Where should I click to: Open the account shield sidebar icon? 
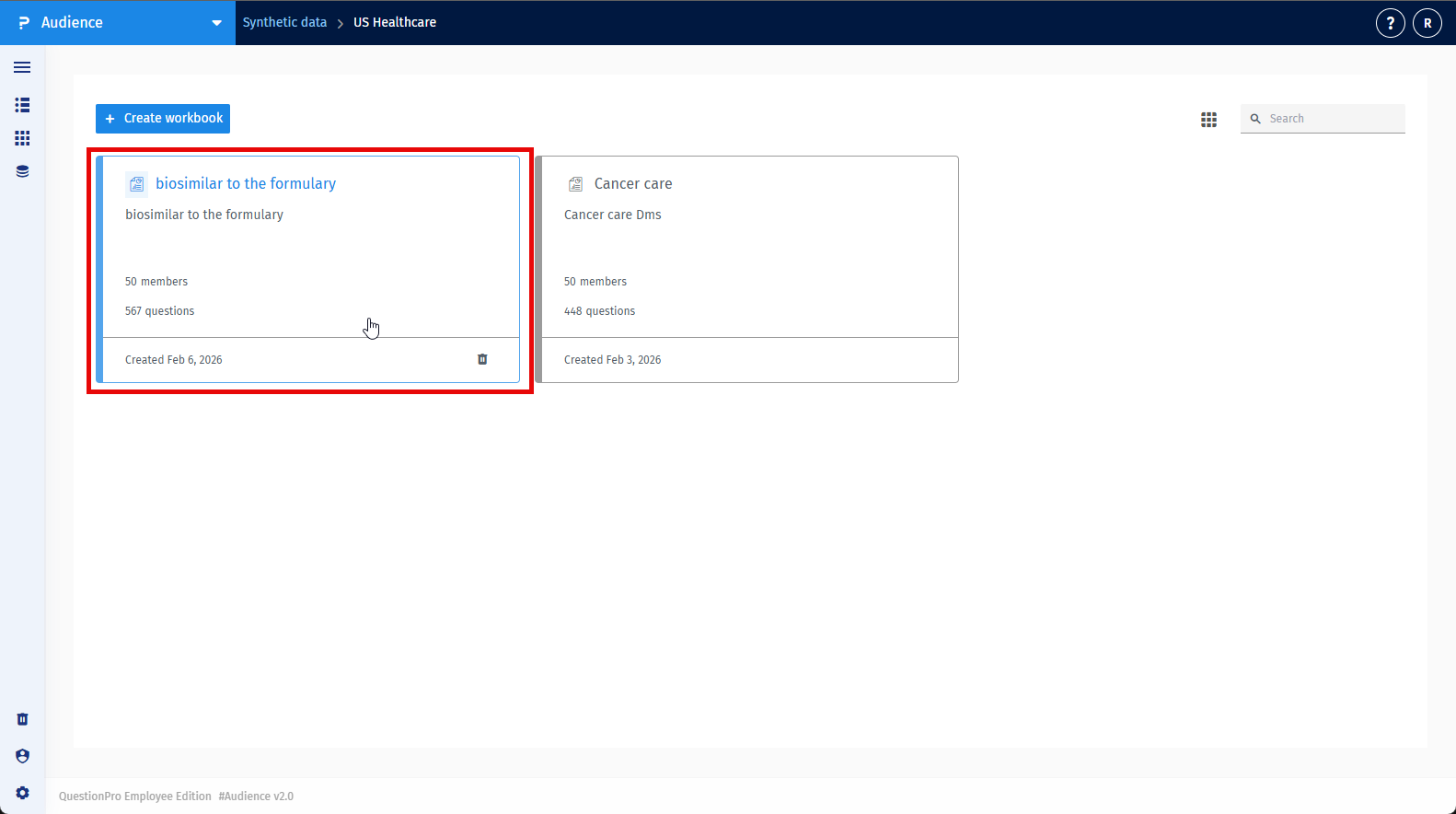22,756
